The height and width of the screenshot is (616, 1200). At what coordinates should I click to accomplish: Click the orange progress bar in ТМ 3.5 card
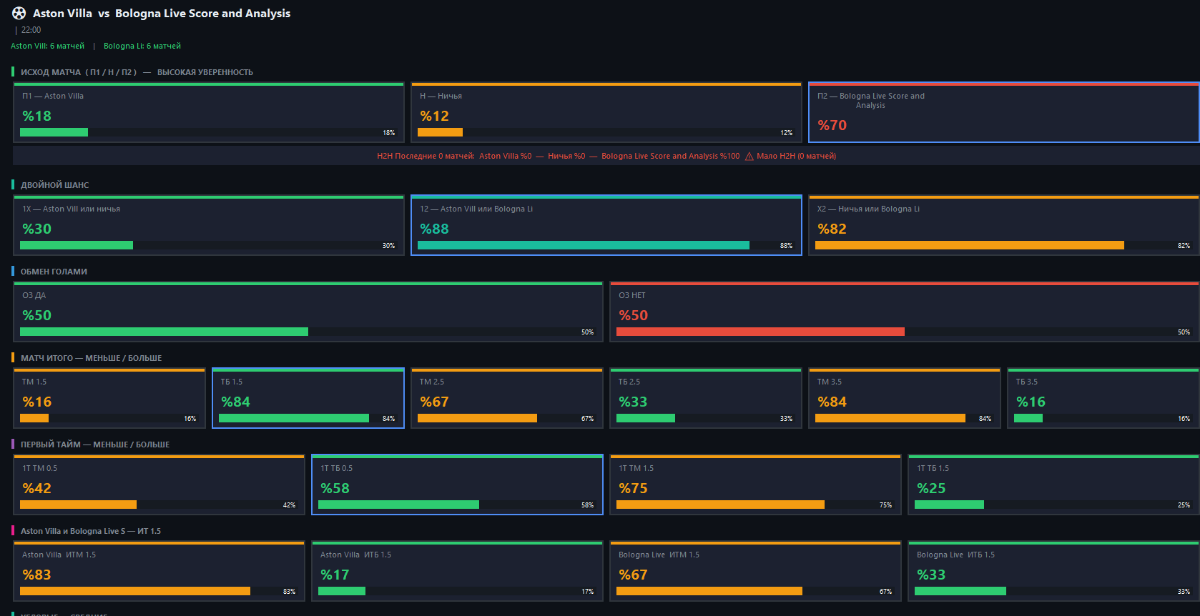tap(890, 418)
